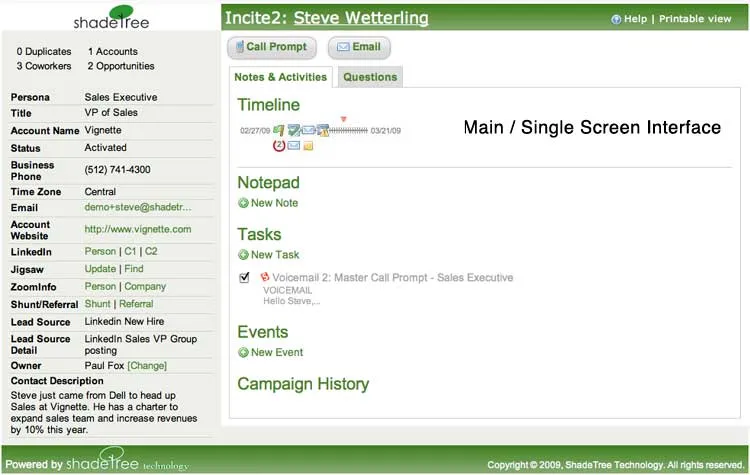Image resolution: width=750 pixels, height=475 pixels.
Task: Click the LinkedIn C1 link
Action: (130, 251)
